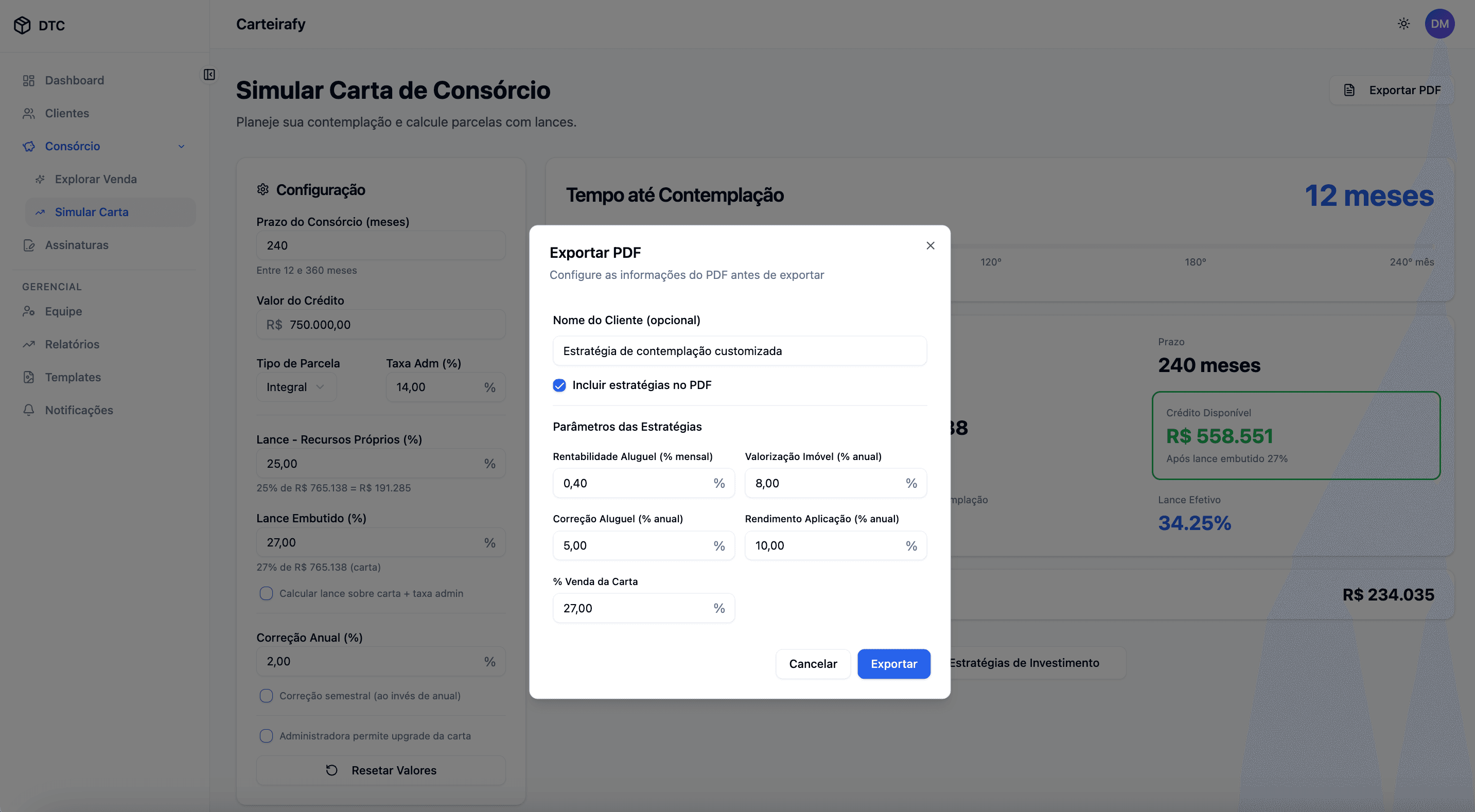Collapse the sidebar with the panel icon

point(209,75)
